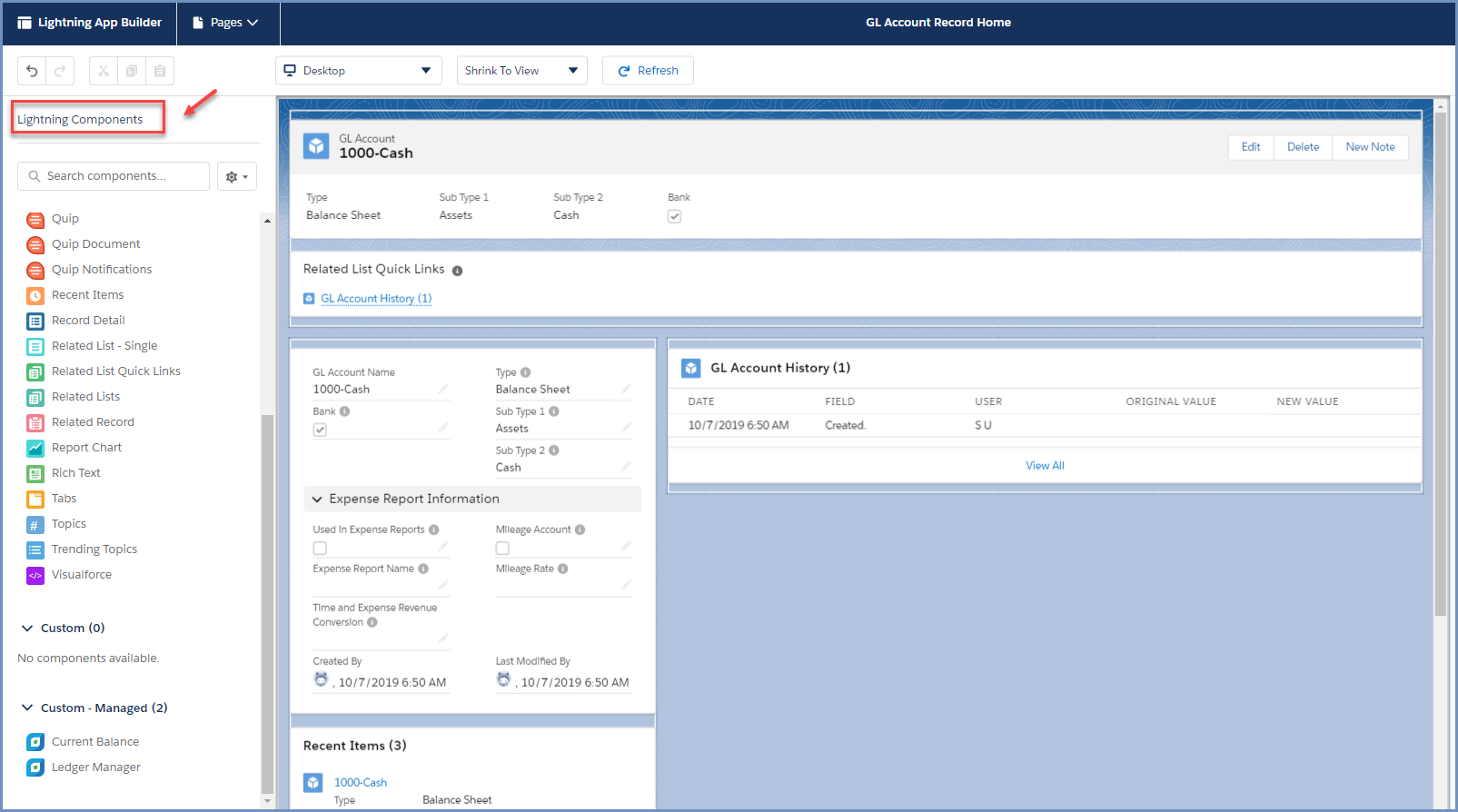Click the canvas vertical scrollbar

[1440, 363]
